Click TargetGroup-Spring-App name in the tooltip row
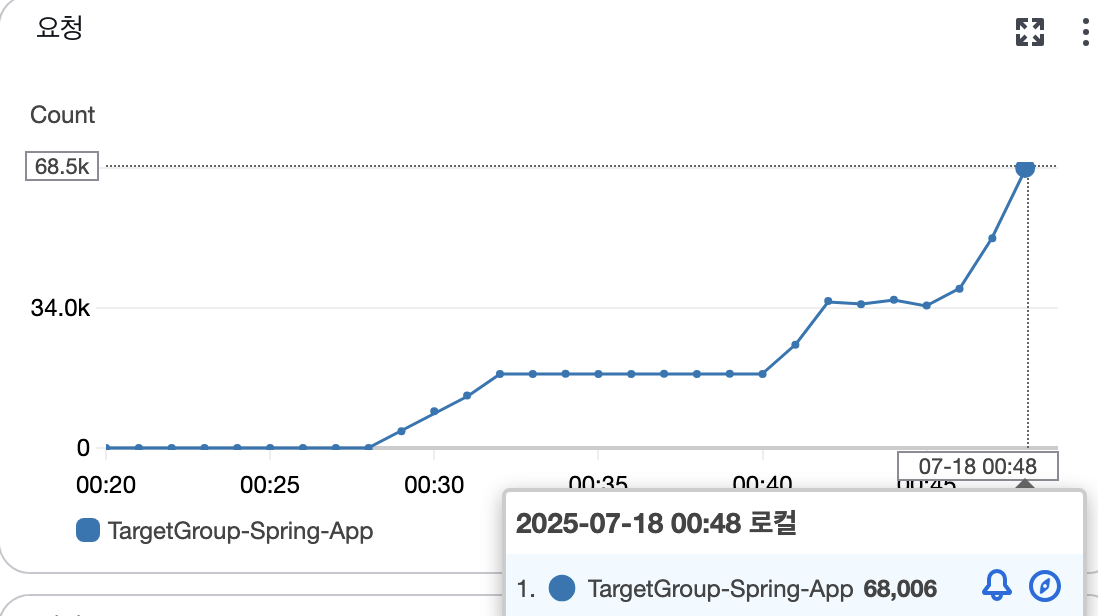 click(x=720, y=589)
